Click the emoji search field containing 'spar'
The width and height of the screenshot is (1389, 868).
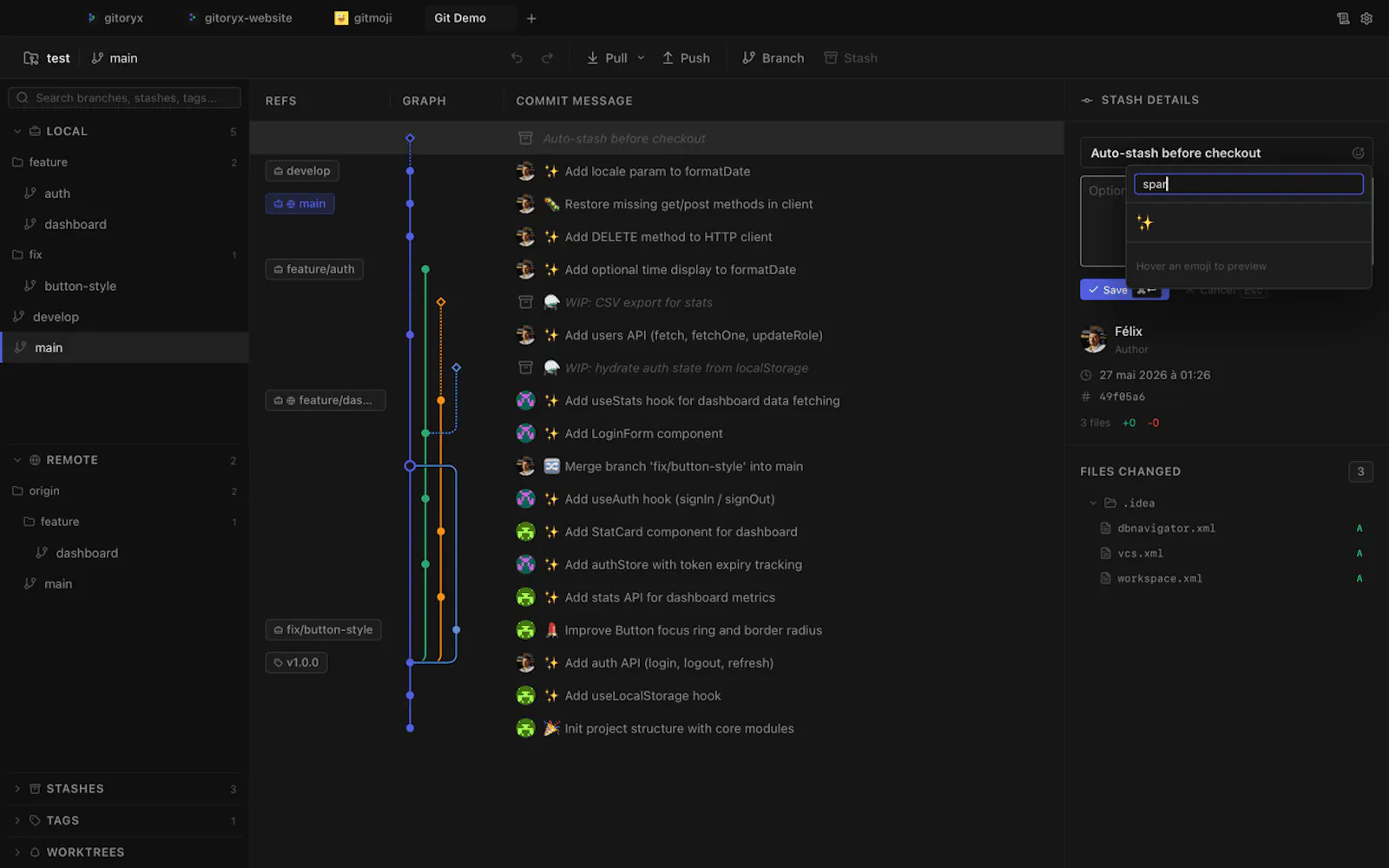tap(1248, 184)
